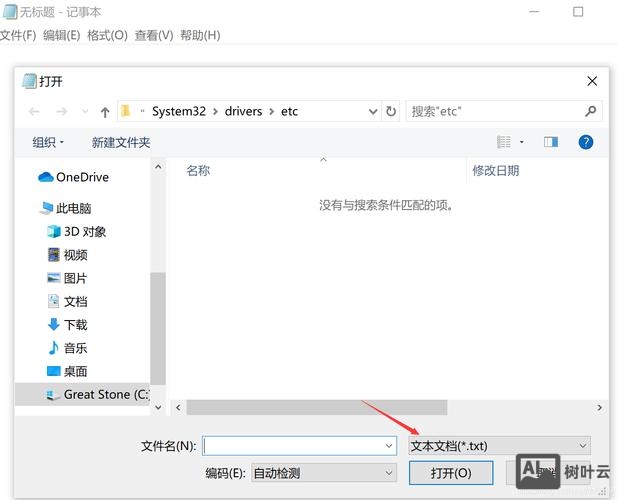Open the help question mark icon
The image size is (618, 500).
586,143
